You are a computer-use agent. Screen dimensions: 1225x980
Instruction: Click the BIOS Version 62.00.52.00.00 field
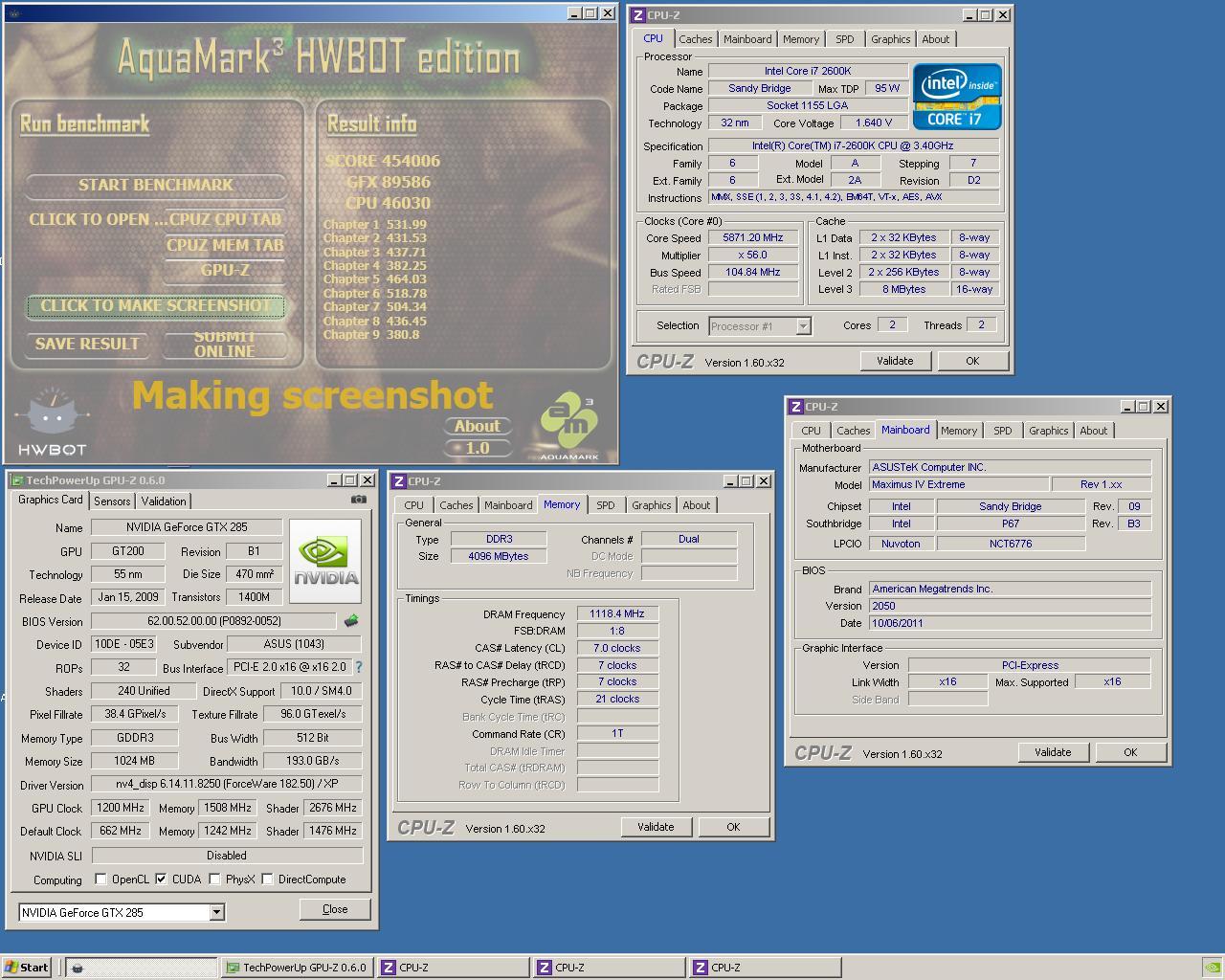coord(213,621)
